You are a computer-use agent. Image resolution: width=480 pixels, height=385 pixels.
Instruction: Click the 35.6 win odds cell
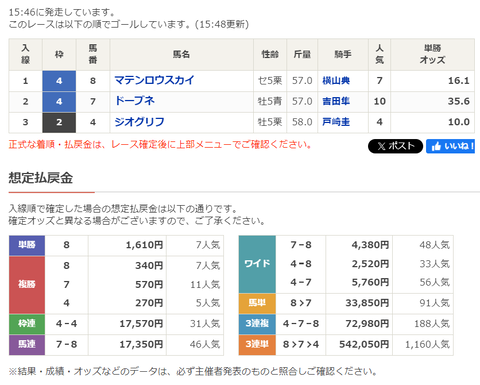(432, 101)
